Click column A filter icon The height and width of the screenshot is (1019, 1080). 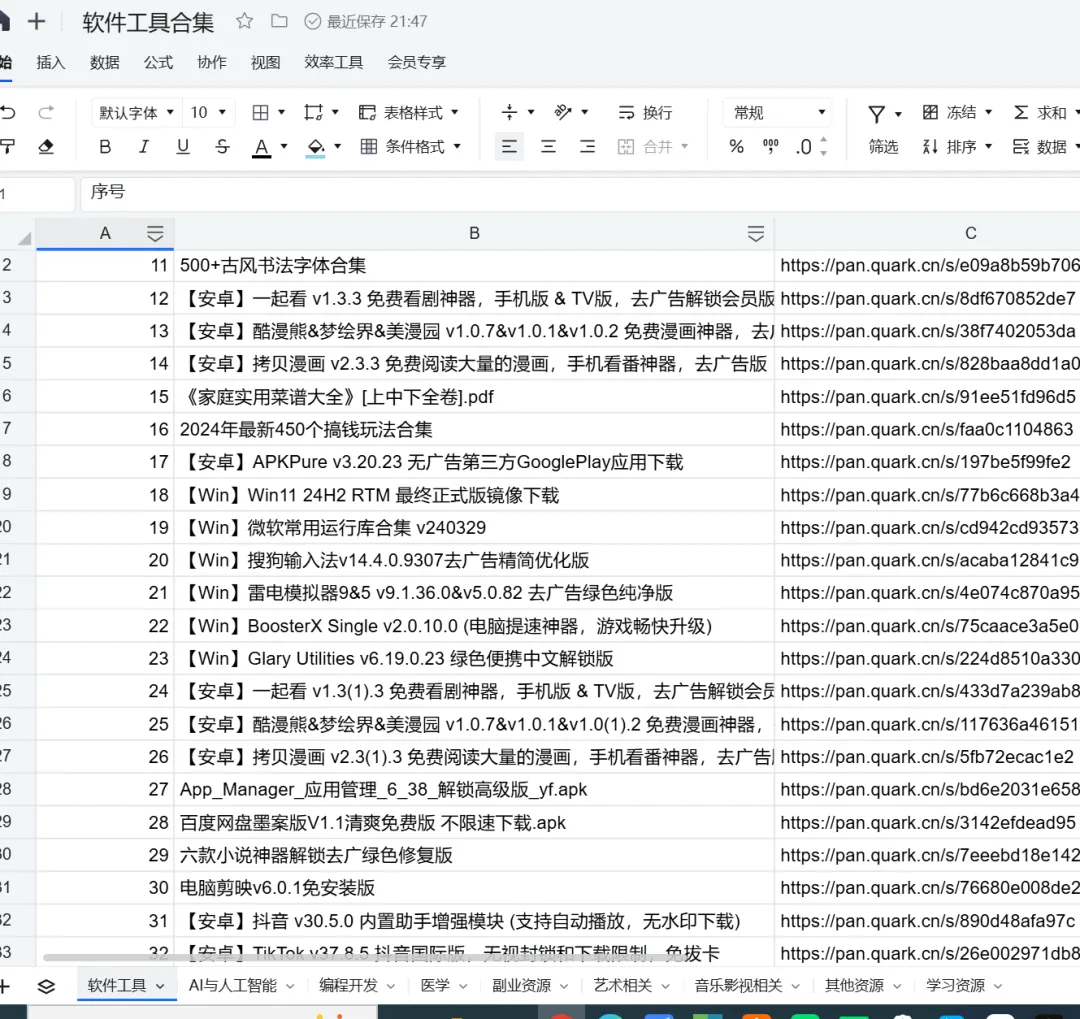coord(155,234)
